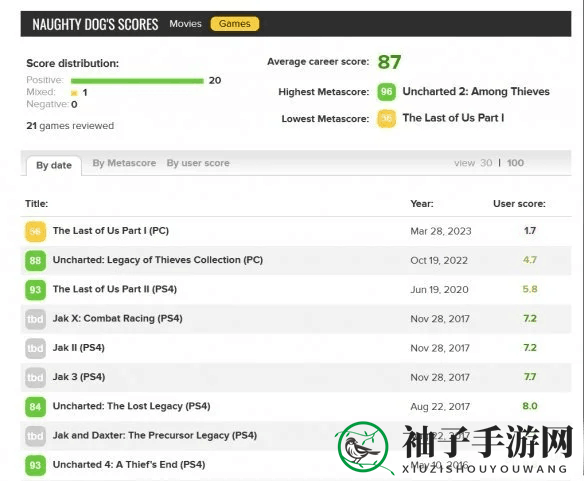Viewport: 584px width, 481px height.
Task: Click the 93 badge for Uncharted 4
Action: [x=35, y=465]
